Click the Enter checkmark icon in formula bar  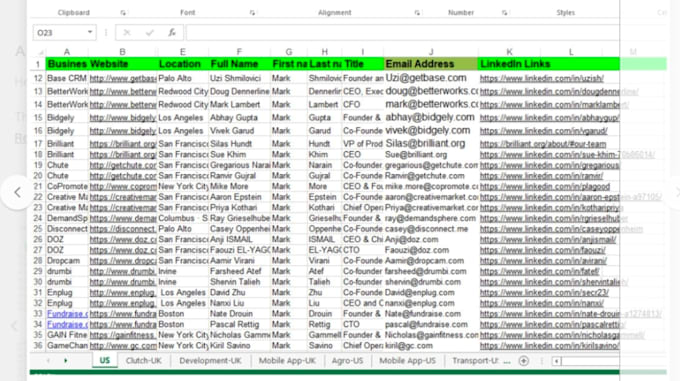tap(150, 33)
